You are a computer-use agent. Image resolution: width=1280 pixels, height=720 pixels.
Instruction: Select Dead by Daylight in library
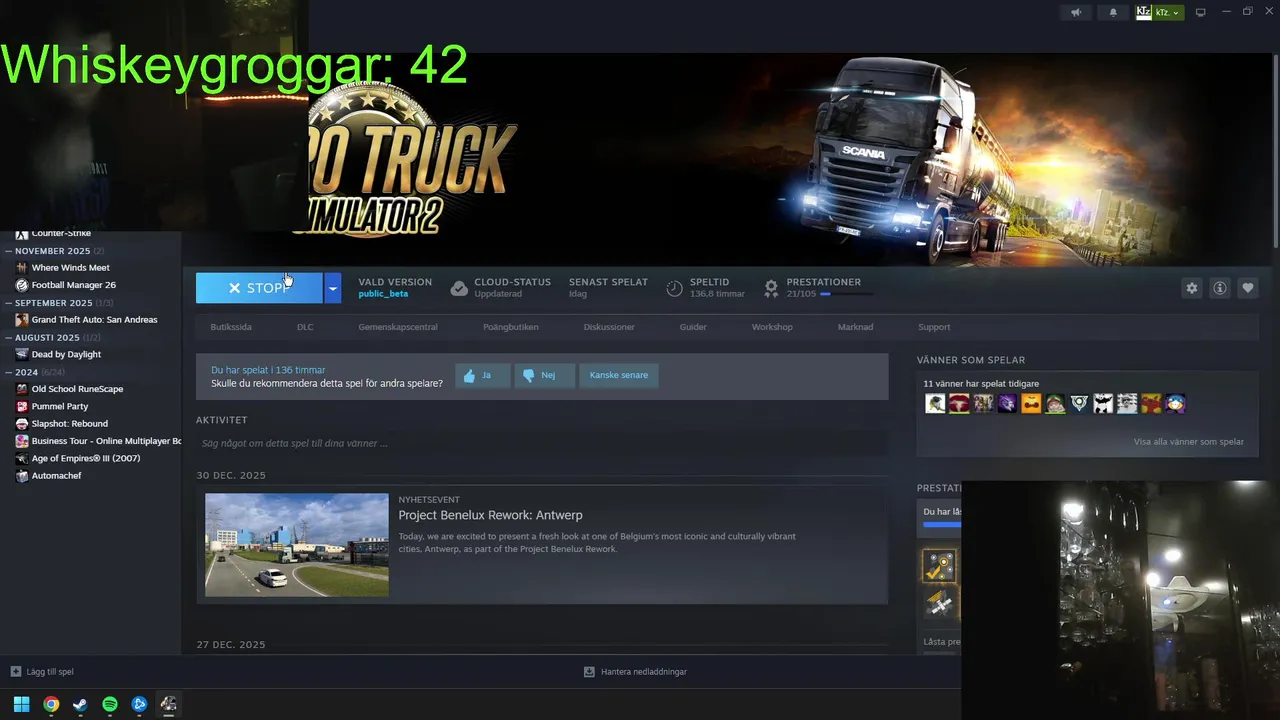[x=66, y=354]
